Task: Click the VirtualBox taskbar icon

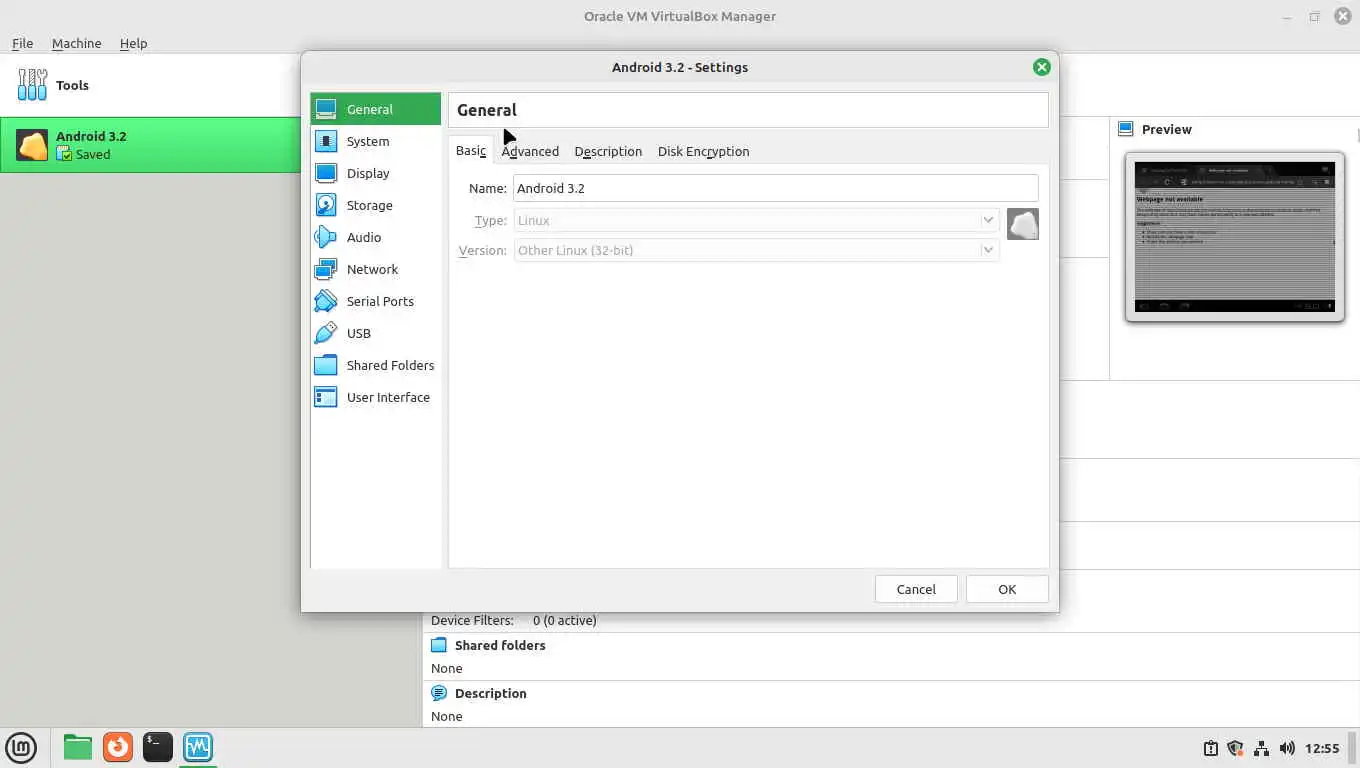Action: 198,747
